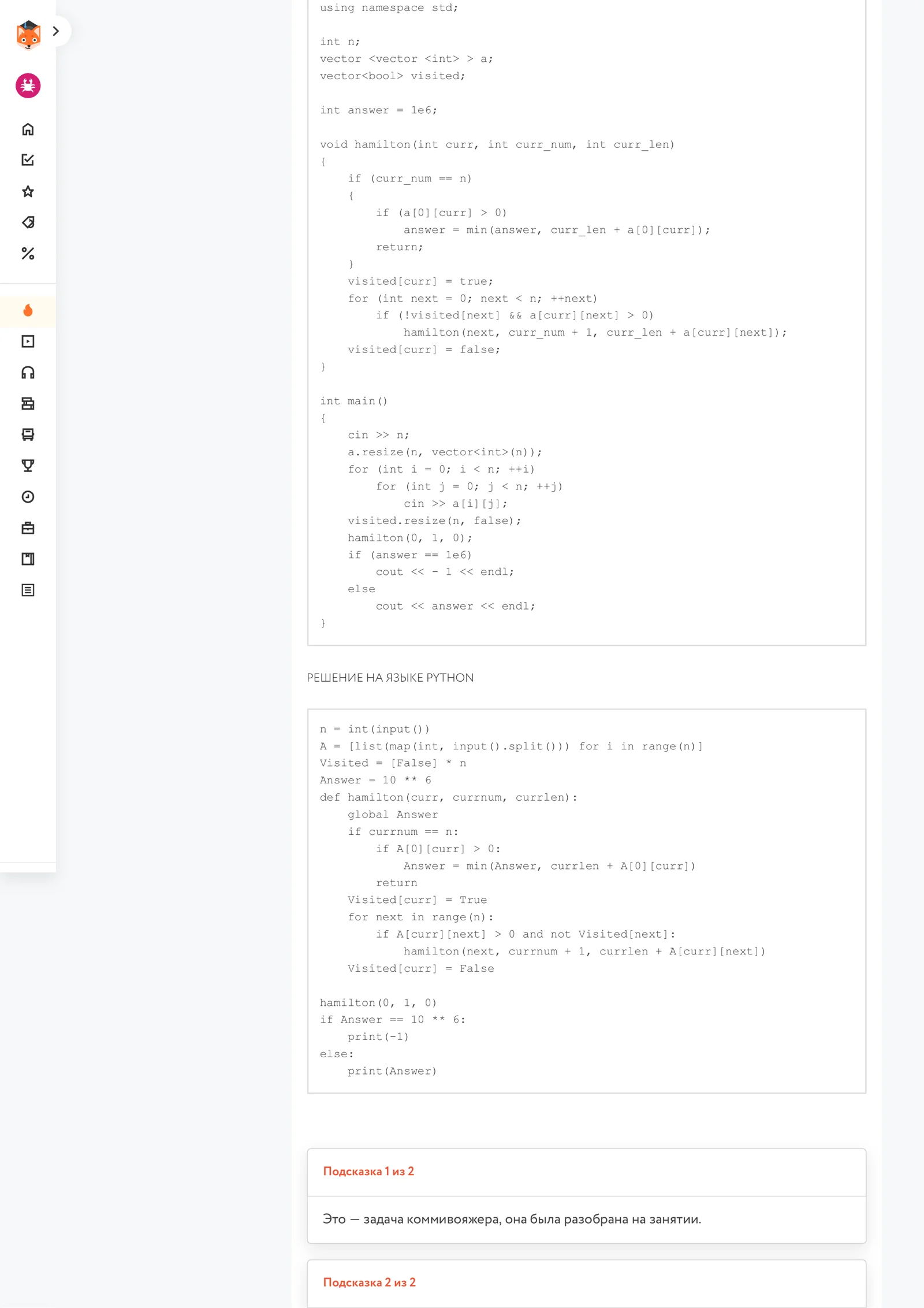
Task: Click the clock history icon
Action: tap(28, 497)
